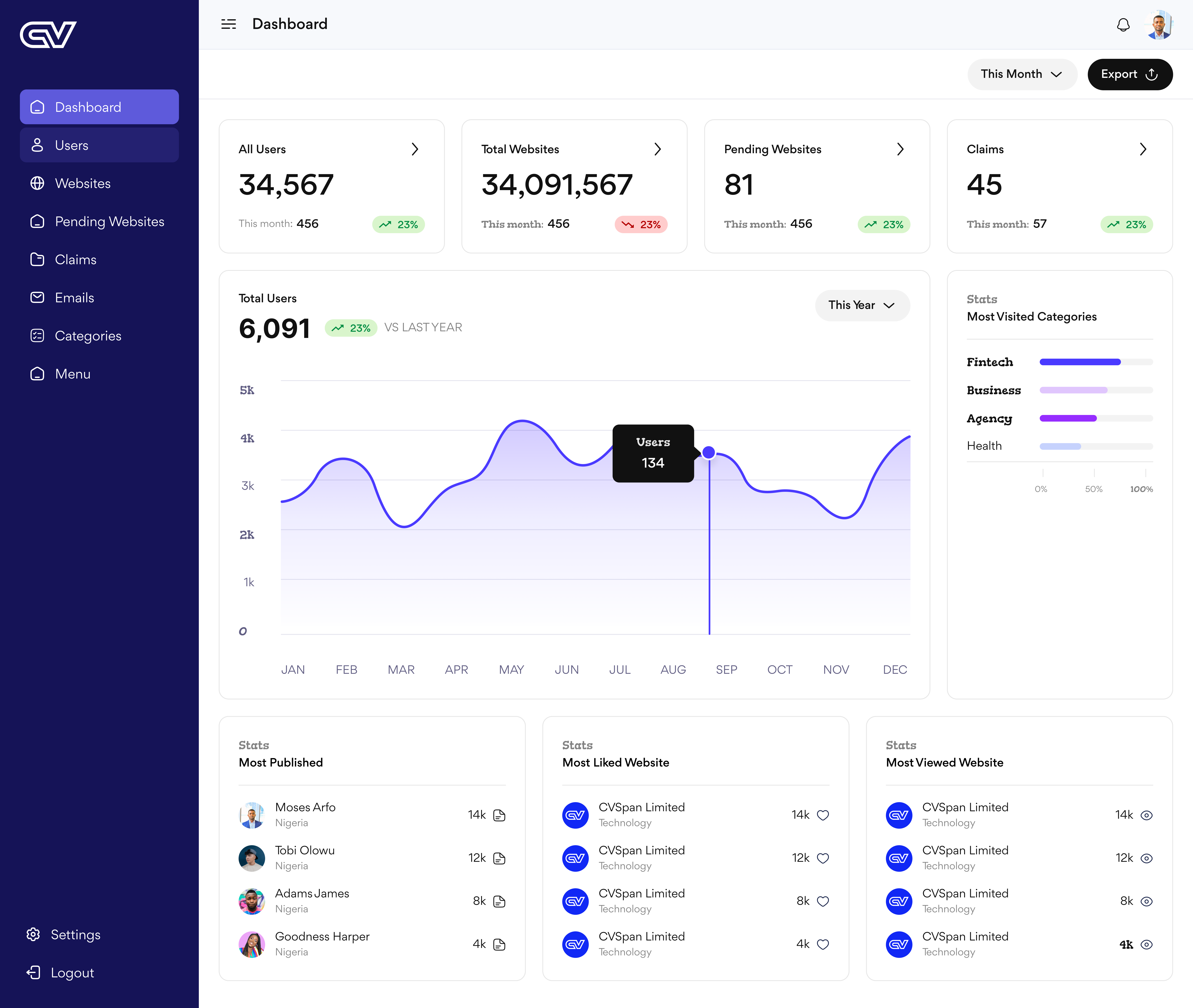
Task: Click the Export button
Action: coord(1130,74)
